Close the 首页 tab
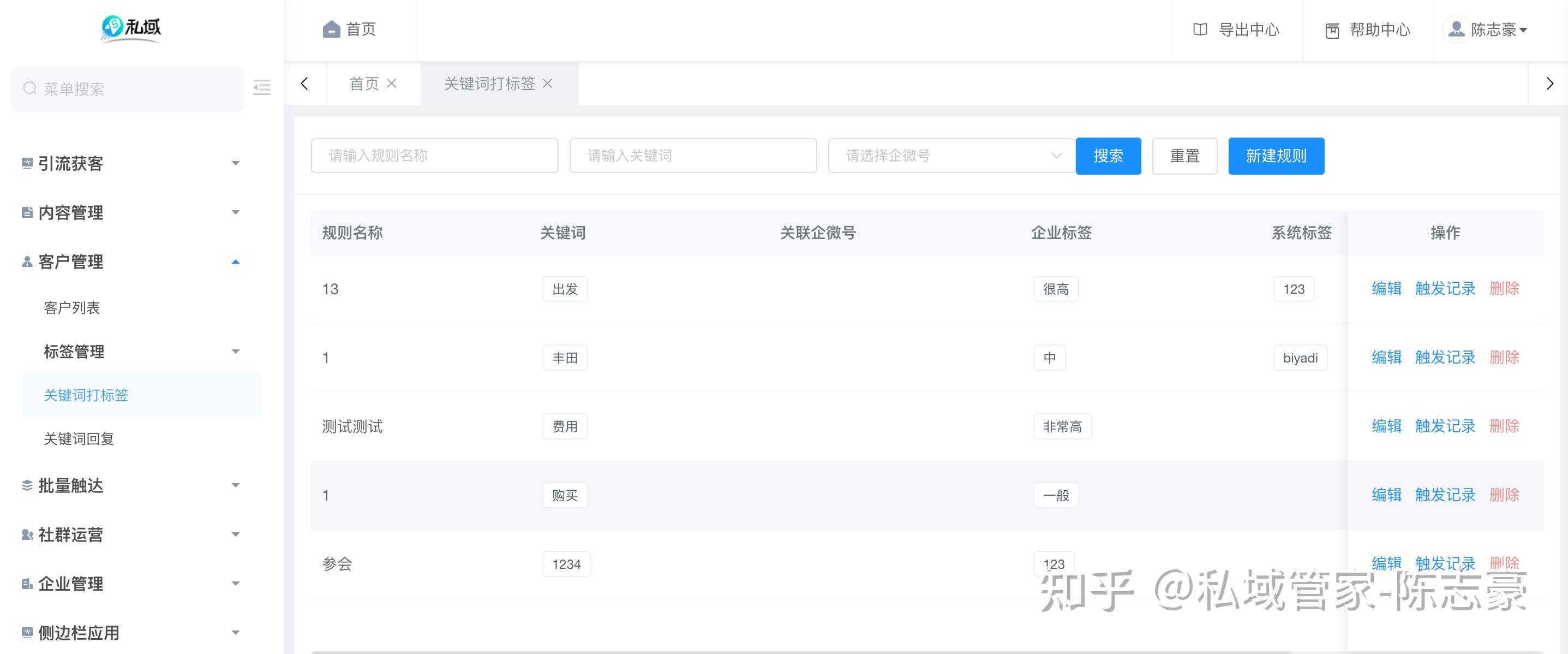This screenshot has height=654, width=1568. coord(392,84)
